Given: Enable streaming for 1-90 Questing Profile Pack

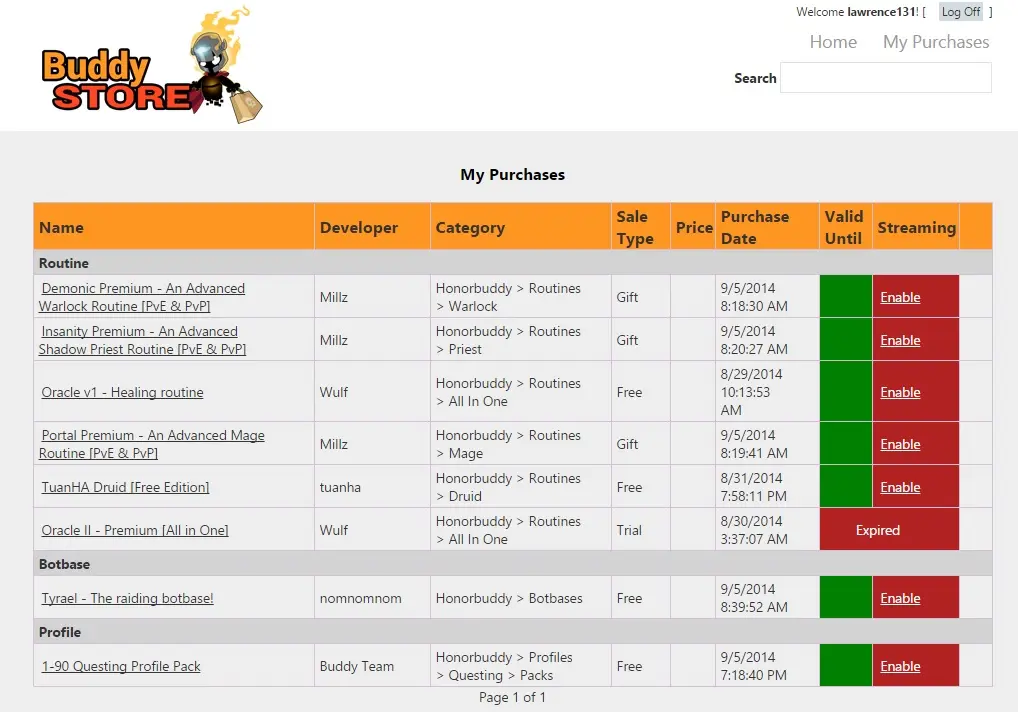Looking at the screenshot, I should [x=900, y=667].
